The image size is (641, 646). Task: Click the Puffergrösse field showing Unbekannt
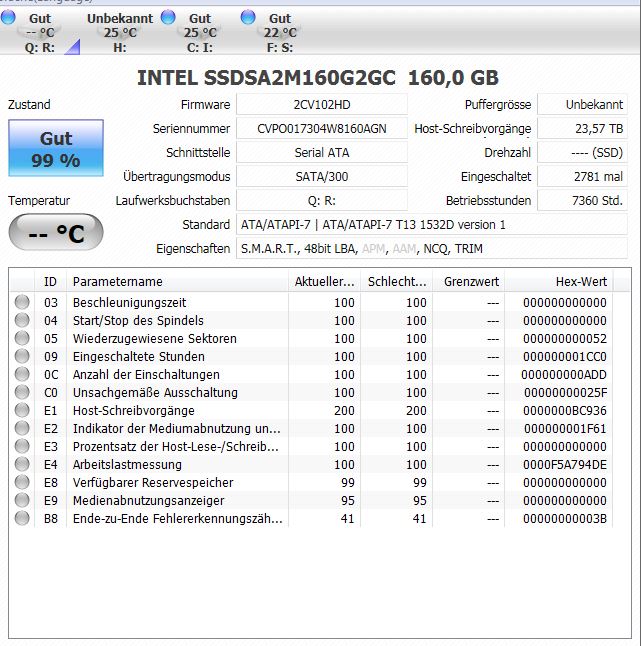(x=583, y=105)
